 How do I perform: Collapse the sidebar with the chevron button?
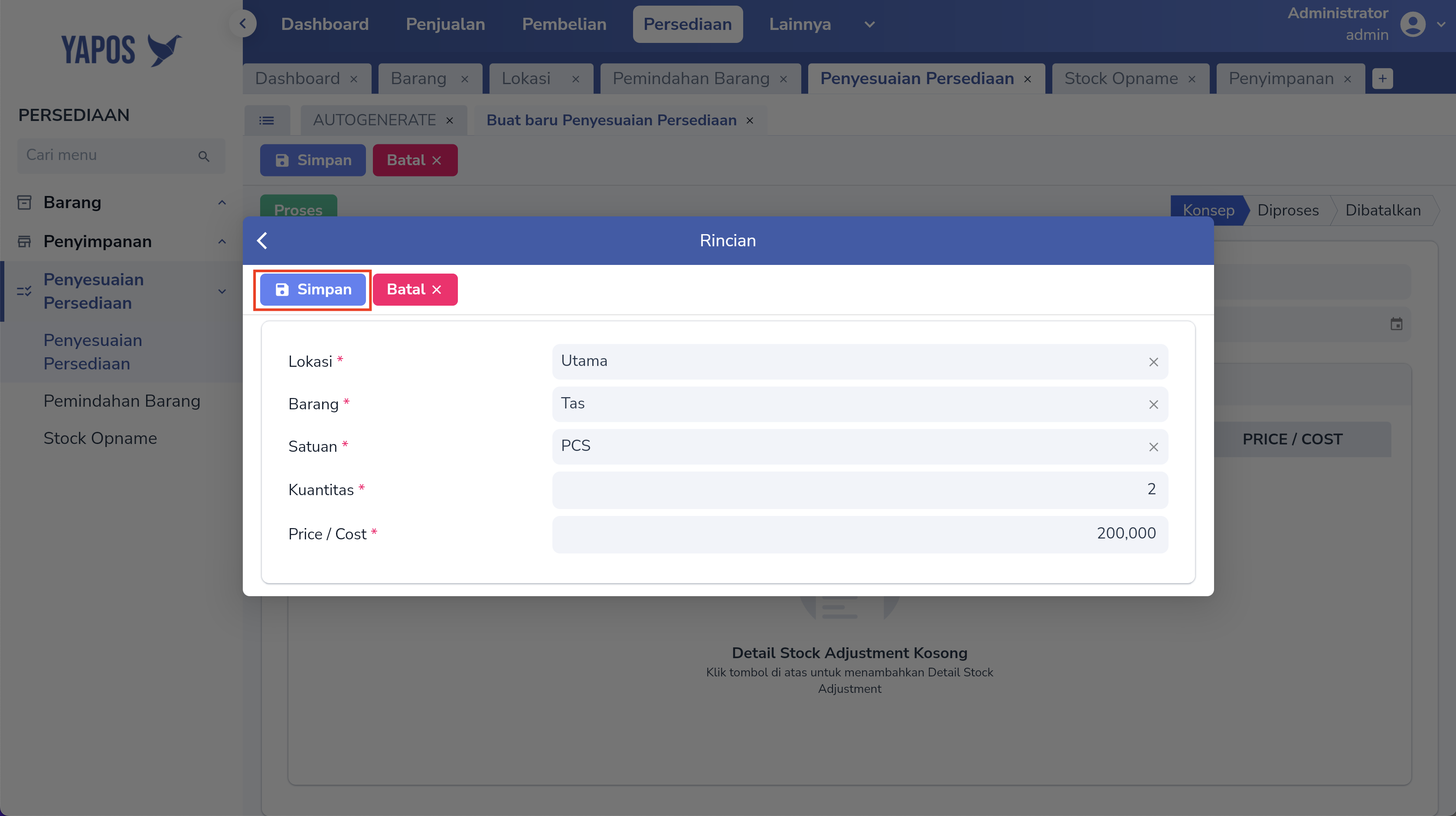pos(243,24)
